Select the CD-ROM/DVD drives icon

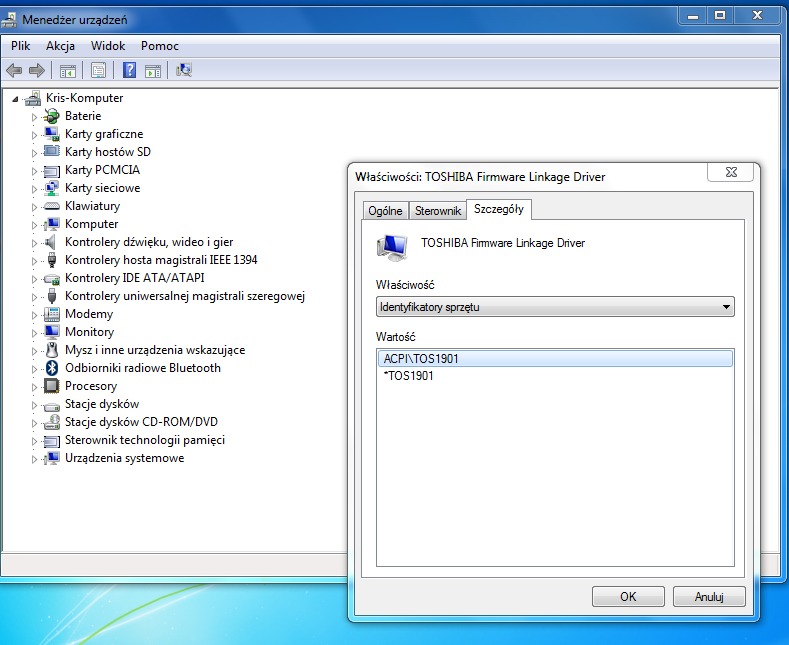(x=51, y=422)
